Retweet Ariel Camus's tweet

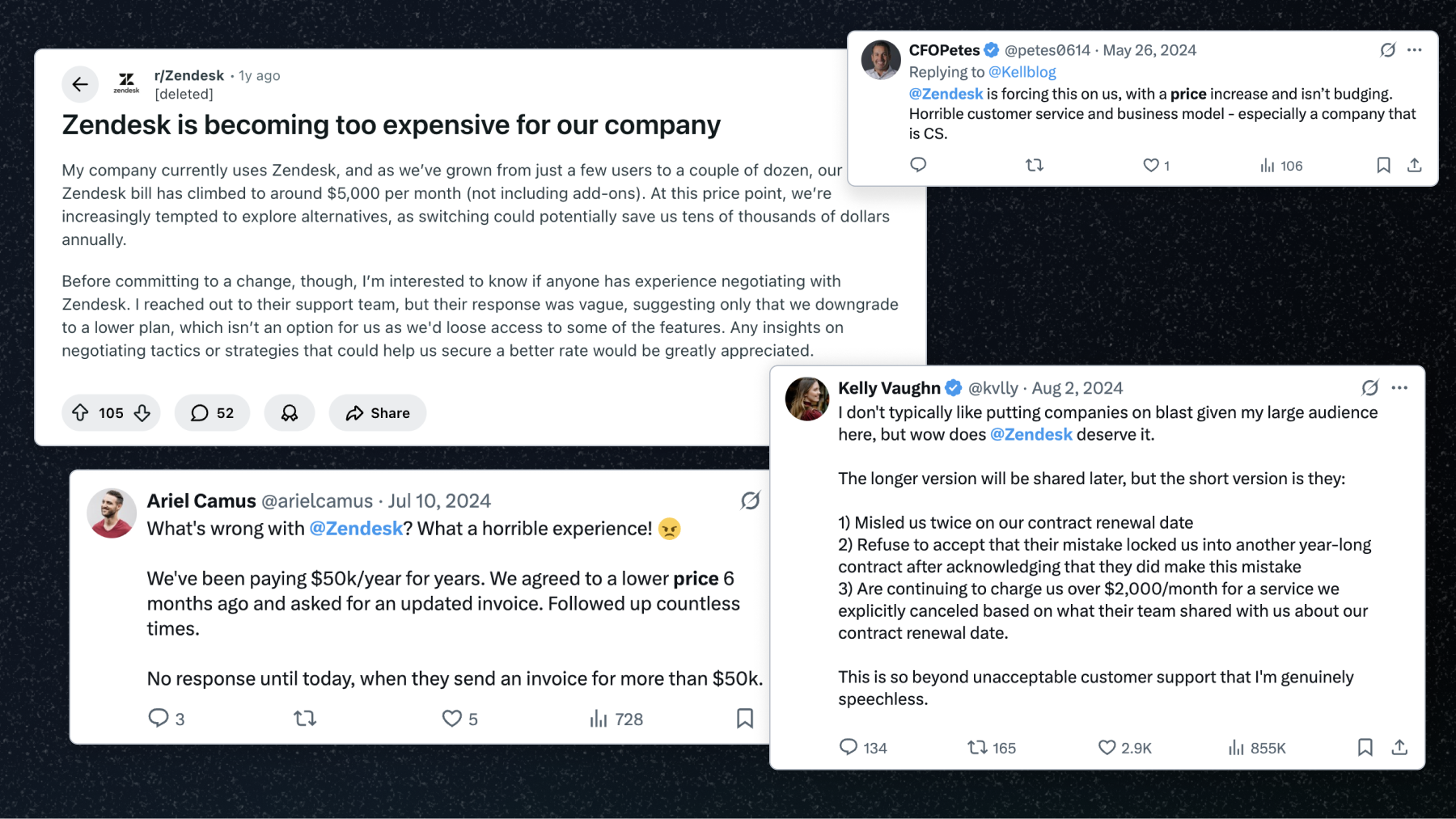point(304,718)
